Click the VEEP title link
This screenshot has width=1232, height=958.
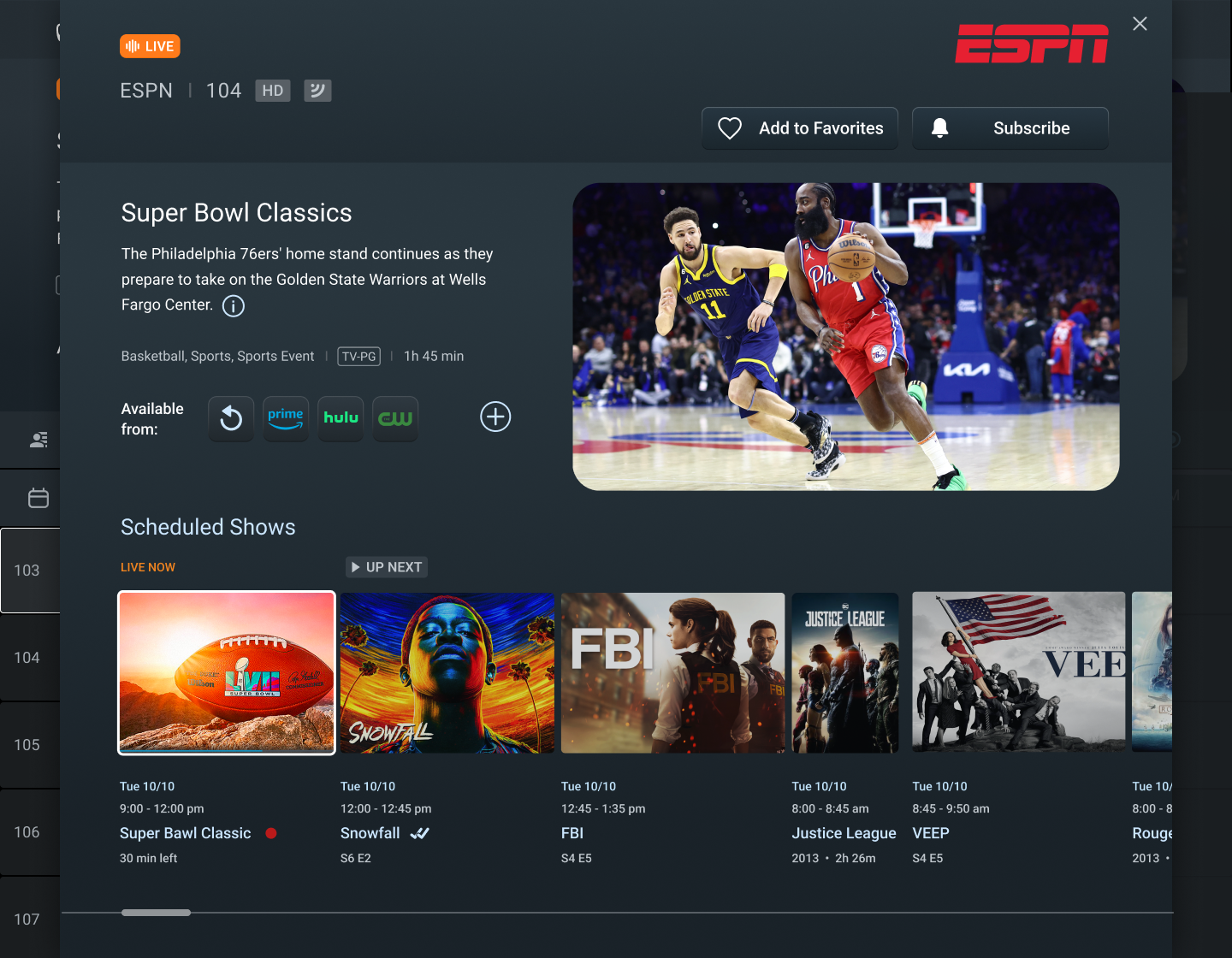[x=931, y=833]
